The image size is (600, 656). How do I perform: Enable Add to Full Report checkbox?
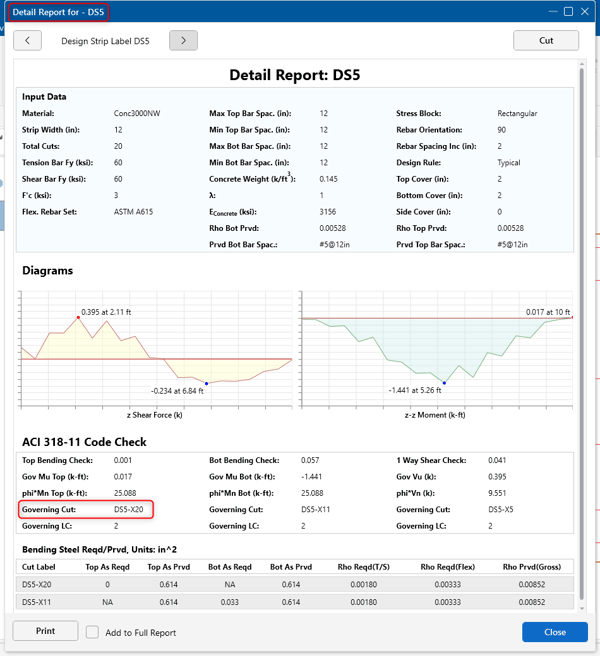[x=92, y=632]
